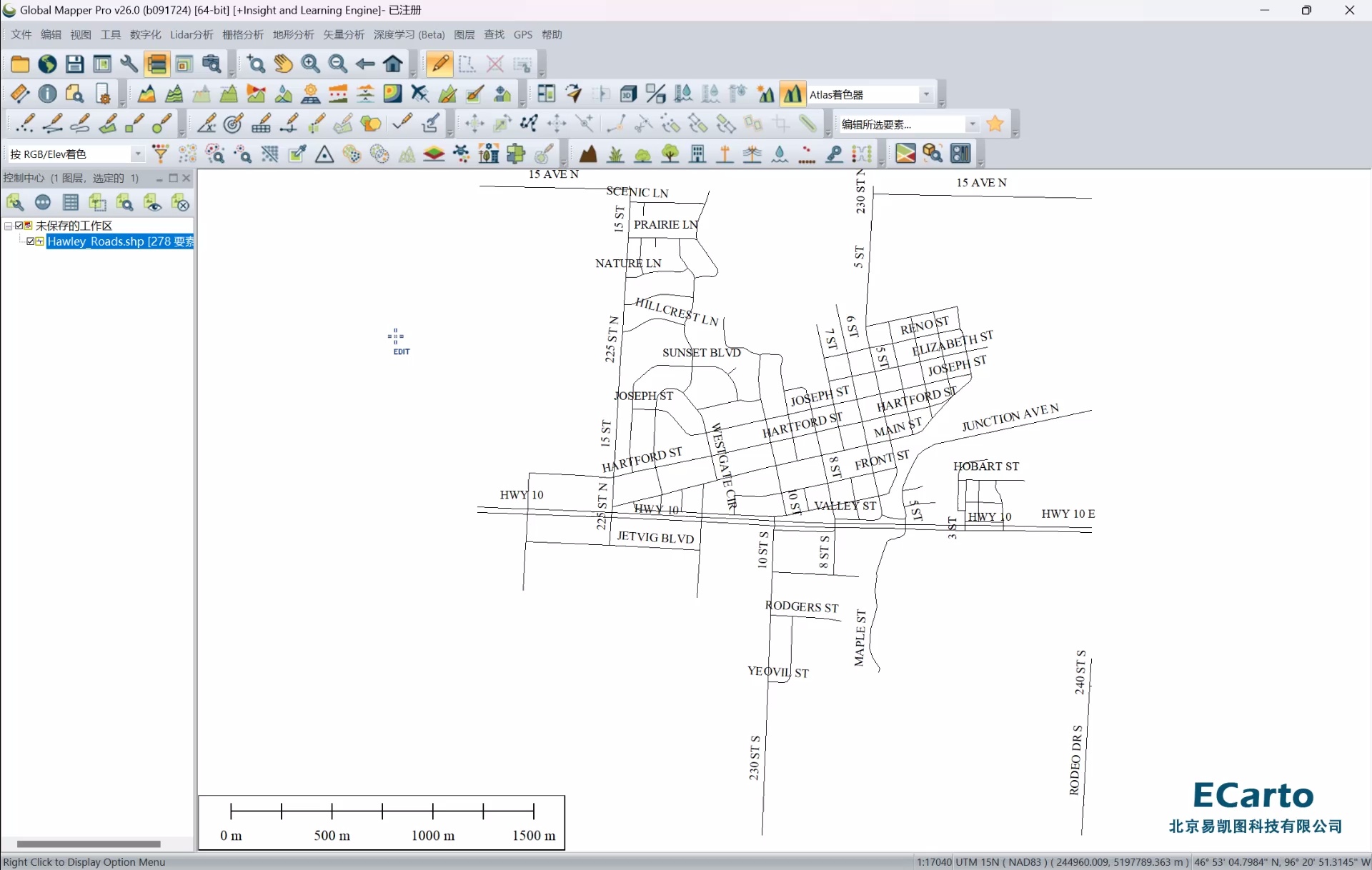Open the 矢量分析 menu
1372x870 pixels.
coord(343,35)
